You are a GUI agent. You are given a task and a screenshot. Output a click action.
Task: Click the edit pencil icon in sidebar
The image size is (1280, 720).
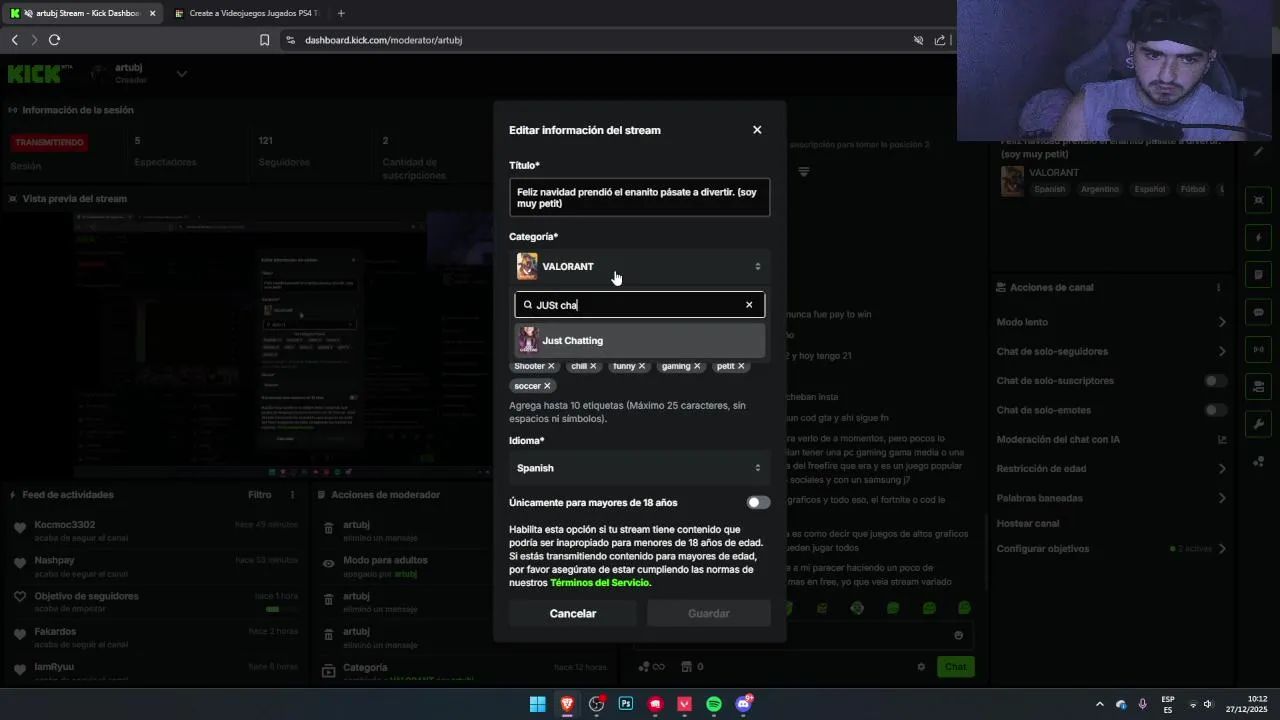point(1259,151)
